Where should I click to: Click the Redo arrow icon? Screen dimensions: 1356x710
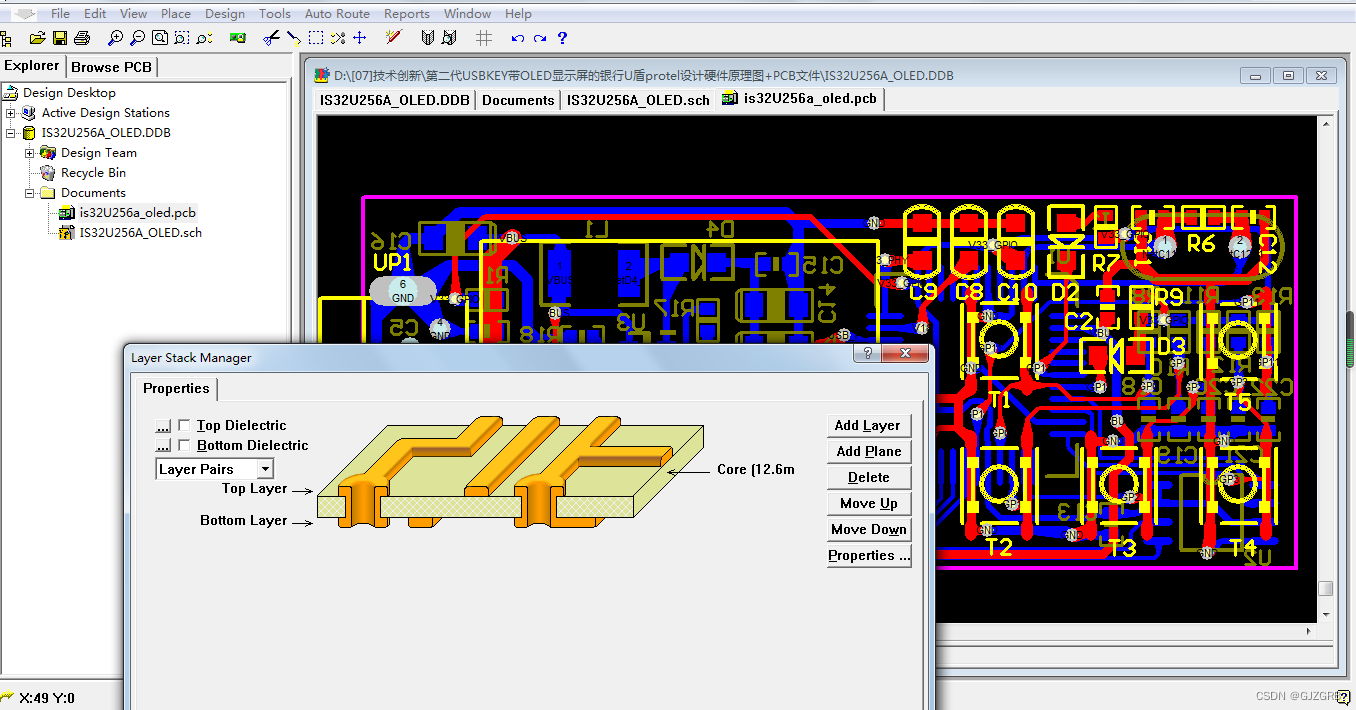(540, 37)
